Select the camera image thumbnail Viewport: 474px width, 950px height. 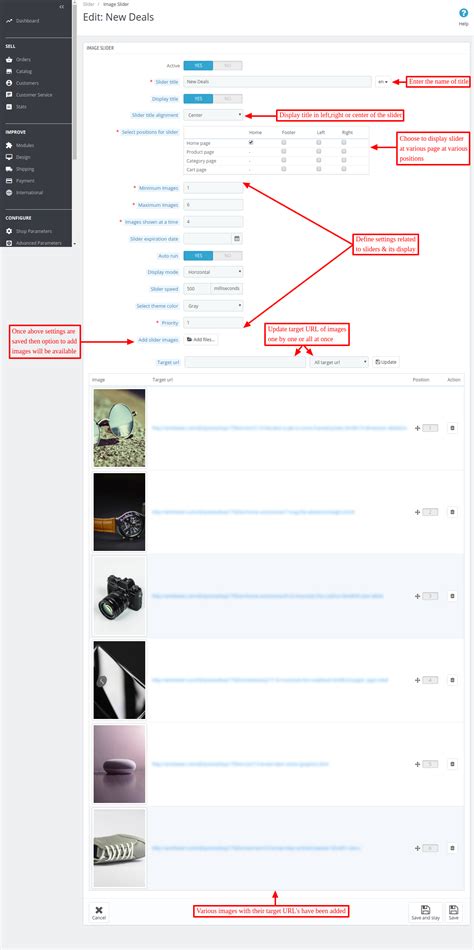[119, 596]
